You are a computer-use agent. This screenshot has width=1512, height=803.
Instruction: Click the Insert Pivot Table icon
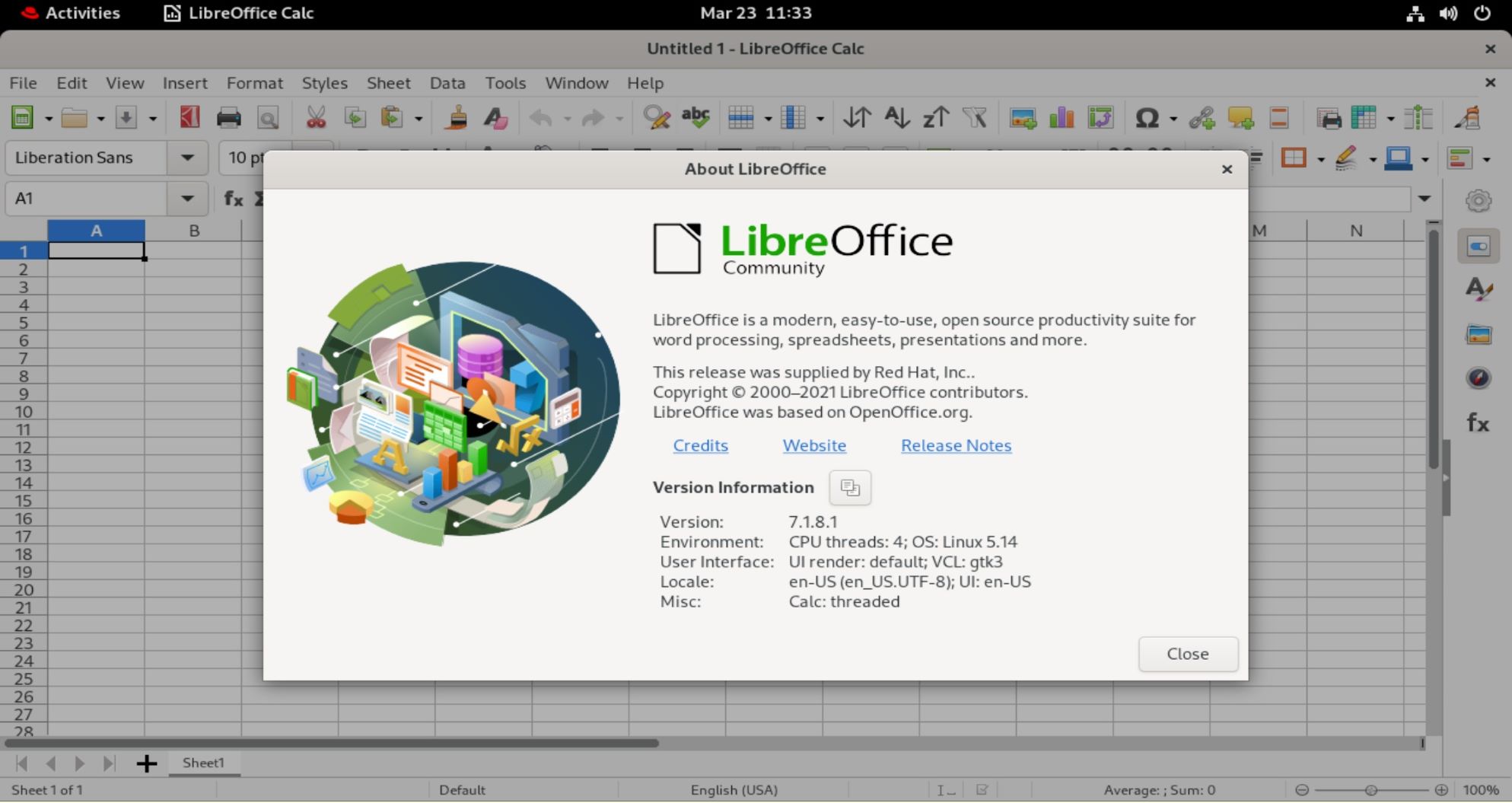tap(1100, 118)
